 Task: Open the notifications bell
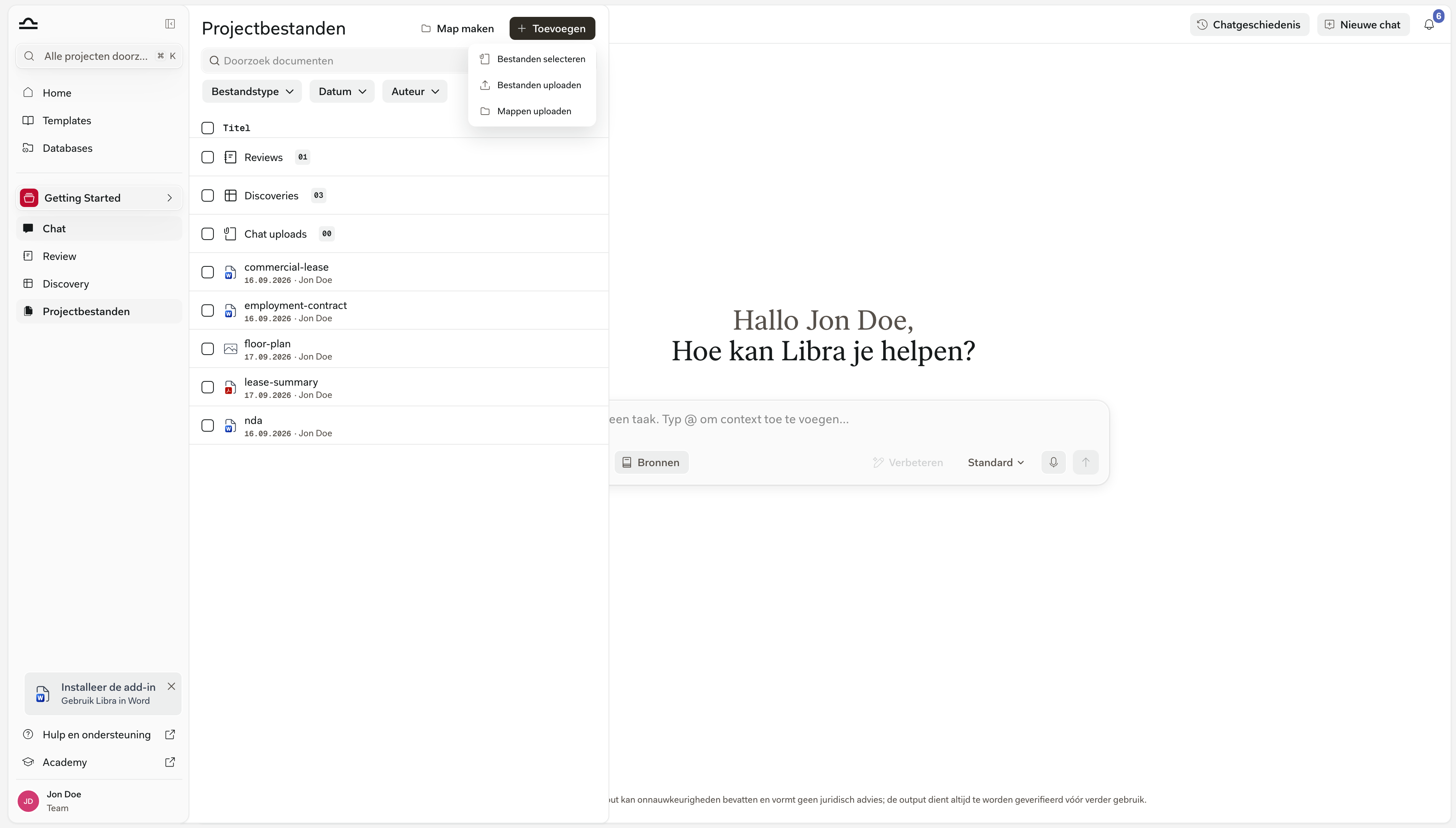pos(1429,25)
